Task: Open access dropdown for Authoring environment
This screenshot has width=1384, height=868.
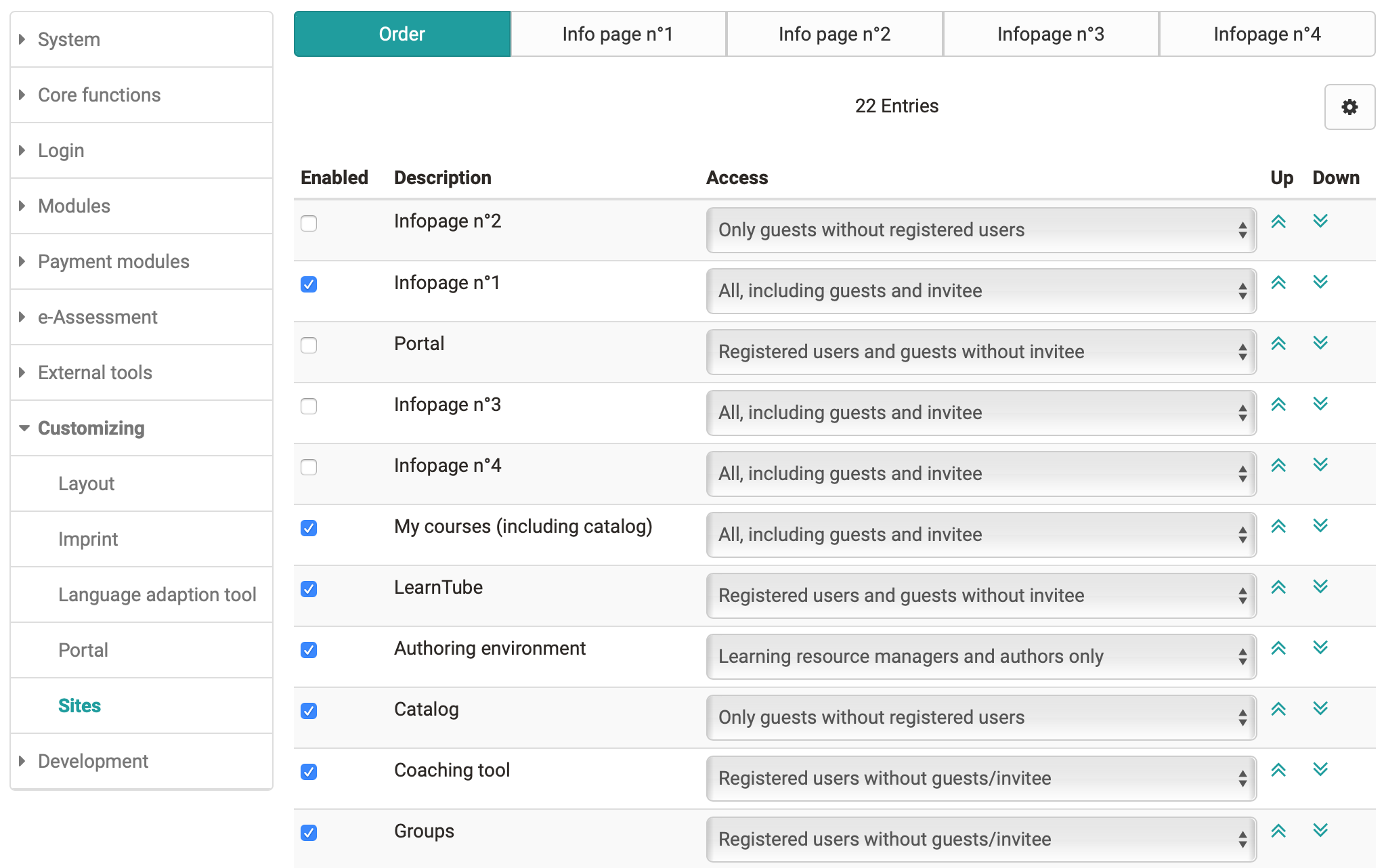Action: coord(980,656)
